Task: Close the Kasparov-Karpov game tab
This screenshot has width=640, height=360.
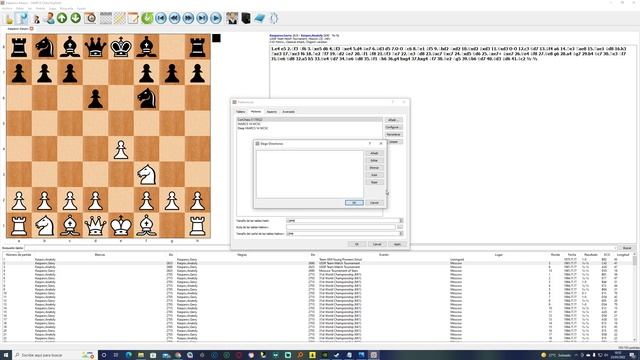Action: (x=31, y=29)
